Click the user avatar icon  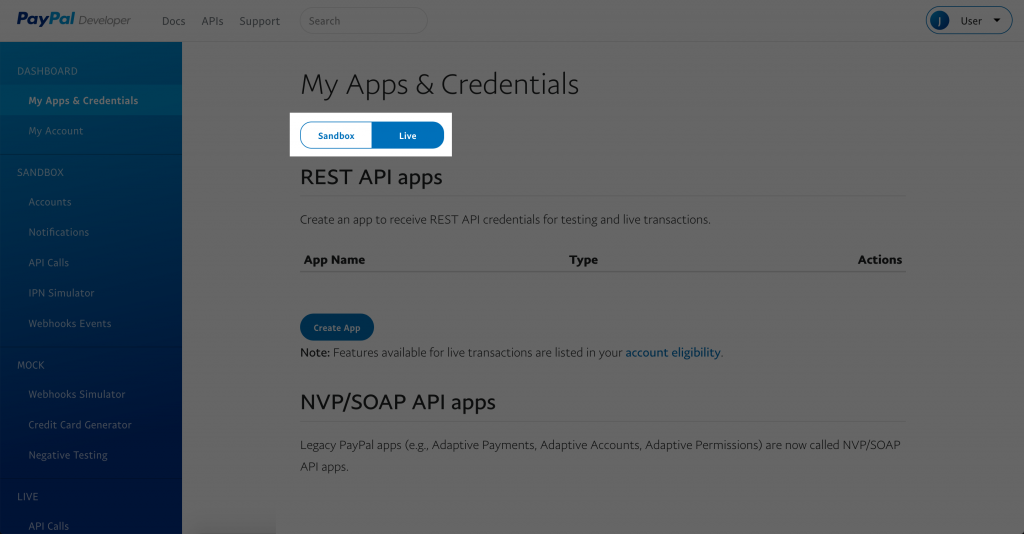[x=940, y=21]
